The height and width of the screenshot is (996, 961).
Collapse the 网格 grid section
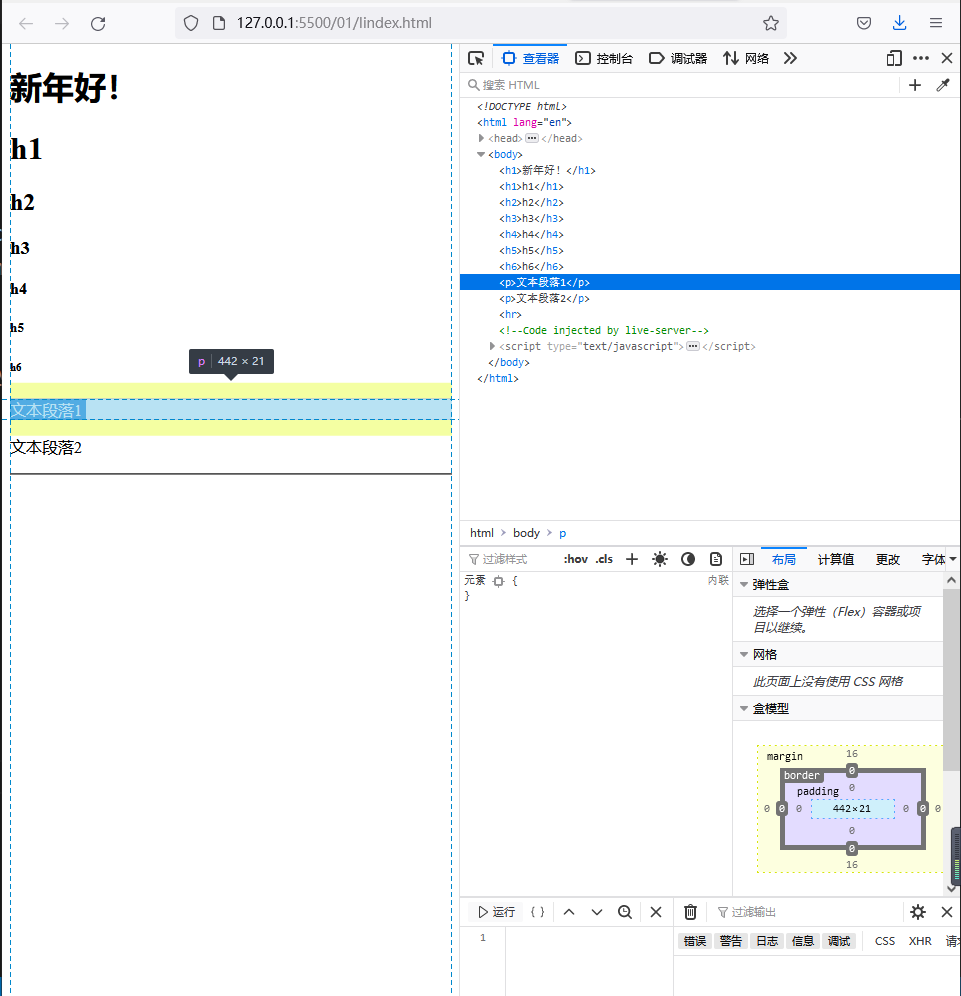coord(744,654)
